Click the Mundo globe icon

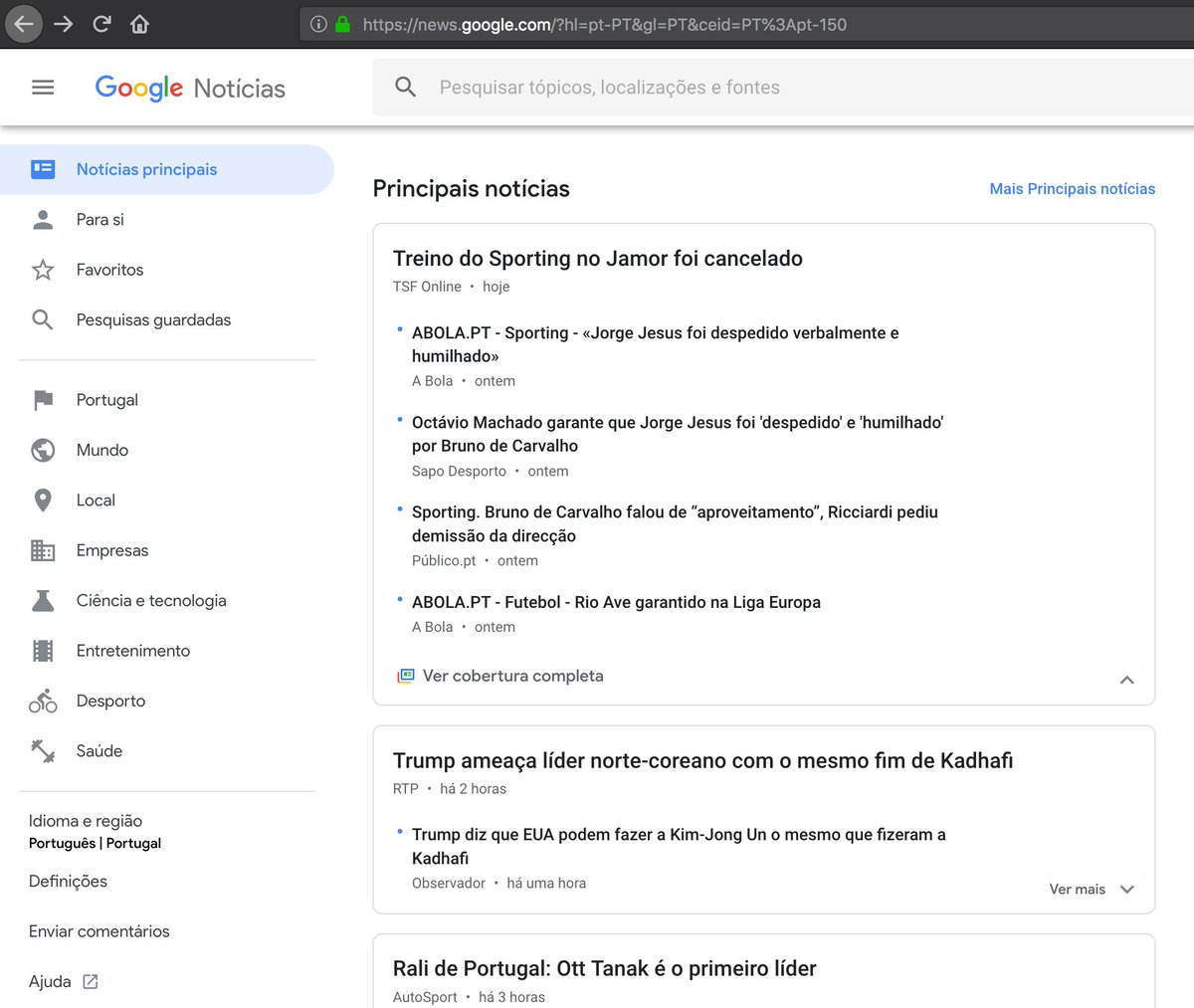tap(43, 450)
